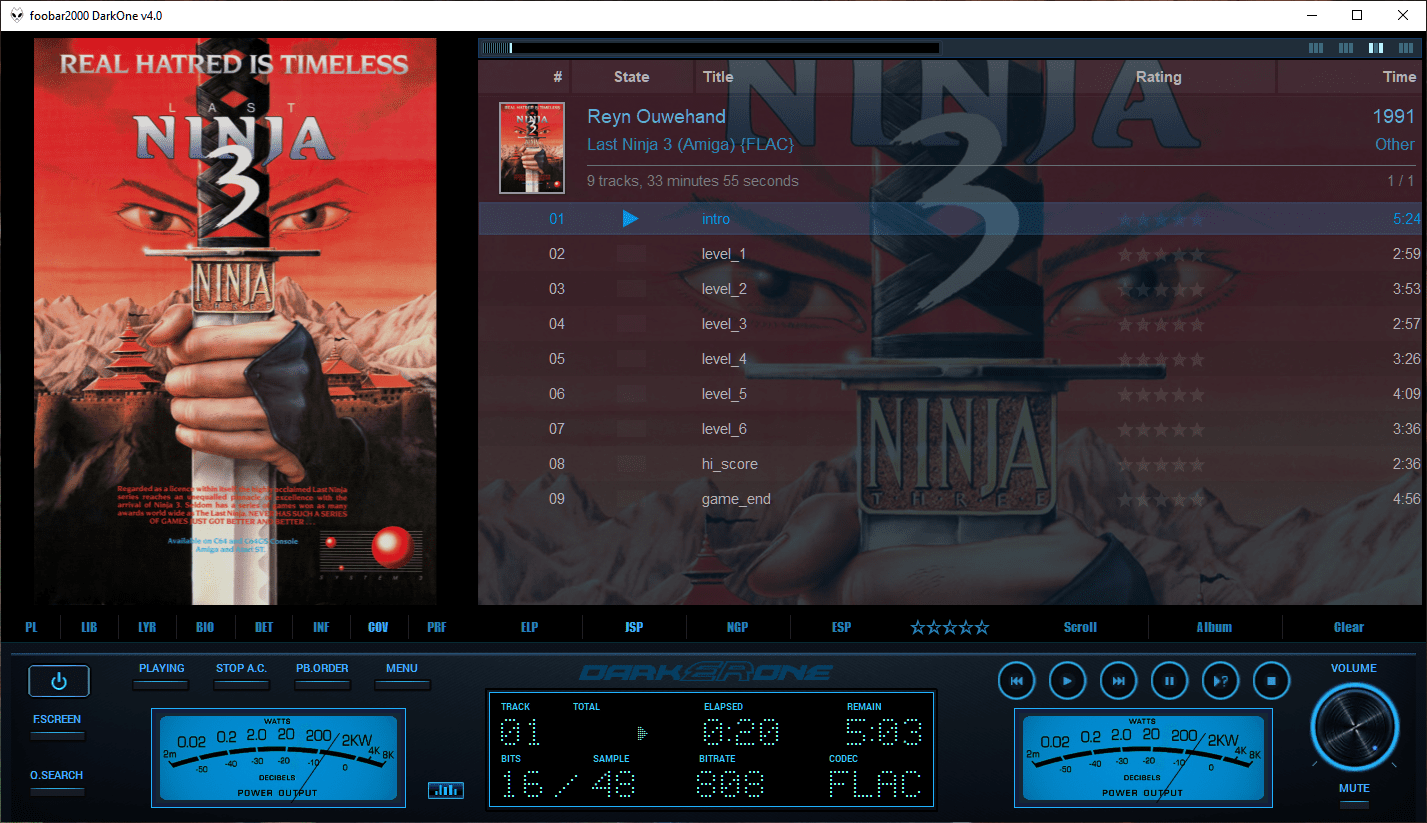Select track level_3

click(x=949, y=324)
